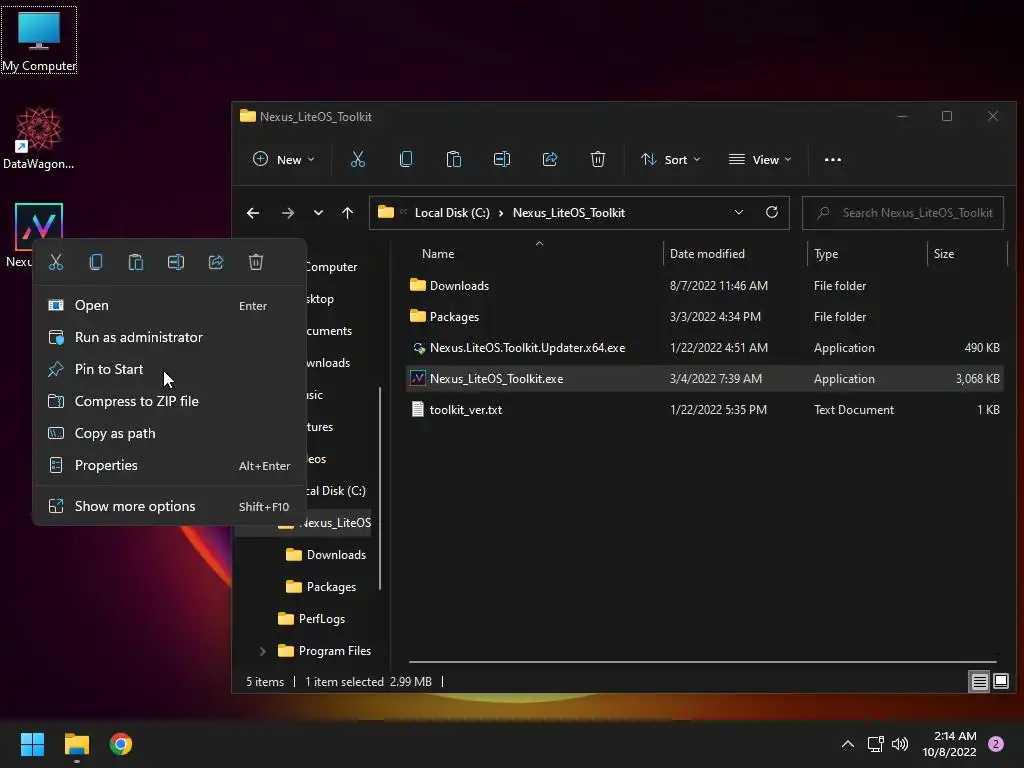1024x768 pixels.
Task: Open the notification badge showing 2
Action: [996, 744]
